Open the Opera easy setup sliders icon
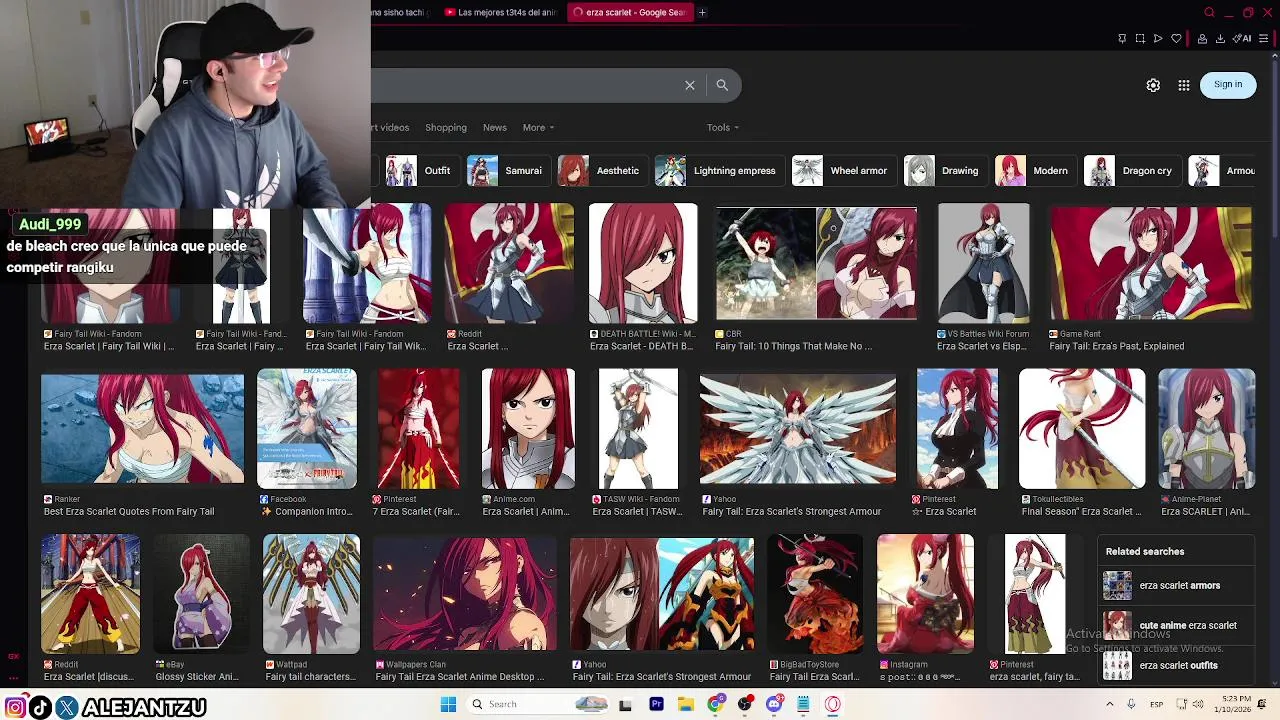Viewport: 1280px width, 720px height. point(1264,39)
